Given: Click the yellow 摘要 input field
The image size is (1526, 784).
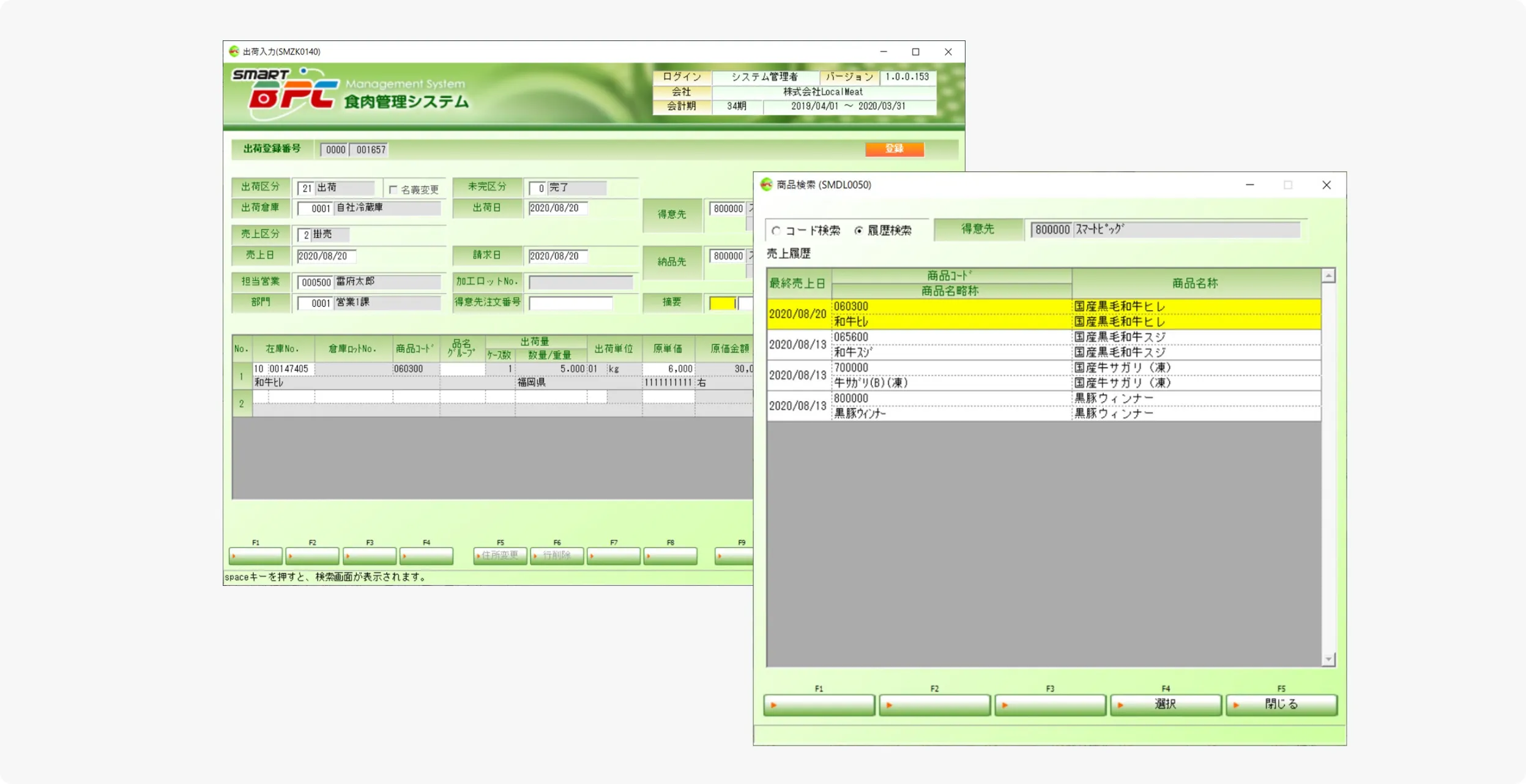Looking at the screenshot, I should point(723,303).
